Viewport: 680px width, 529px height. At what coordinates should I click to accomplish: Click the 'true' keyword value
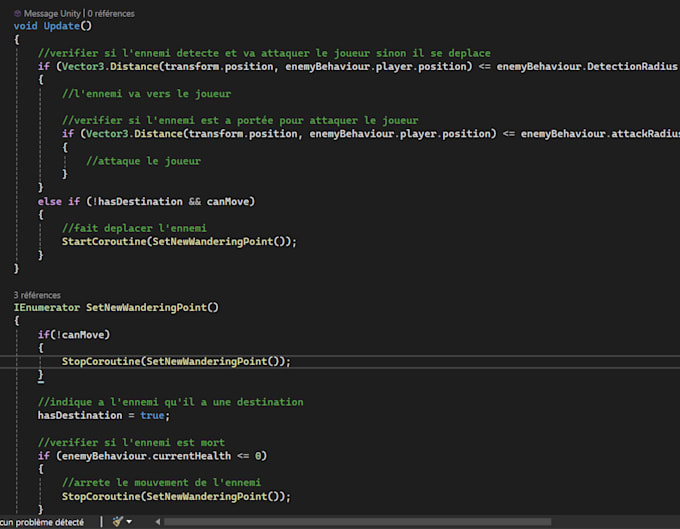pos(152,415)
